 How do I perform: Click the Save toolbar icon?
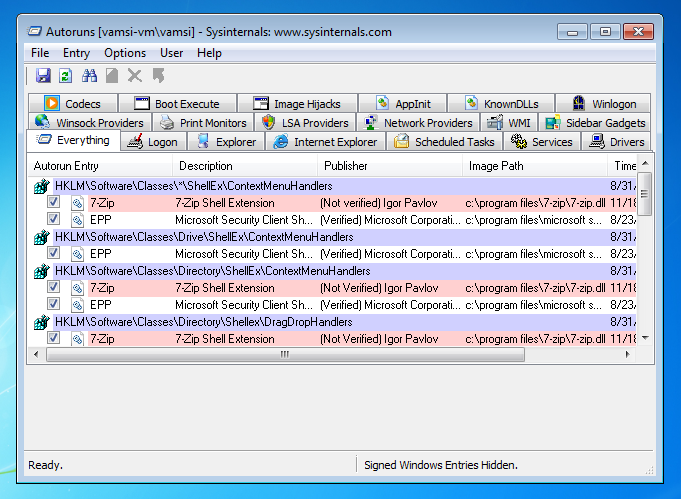coord(43,76)
